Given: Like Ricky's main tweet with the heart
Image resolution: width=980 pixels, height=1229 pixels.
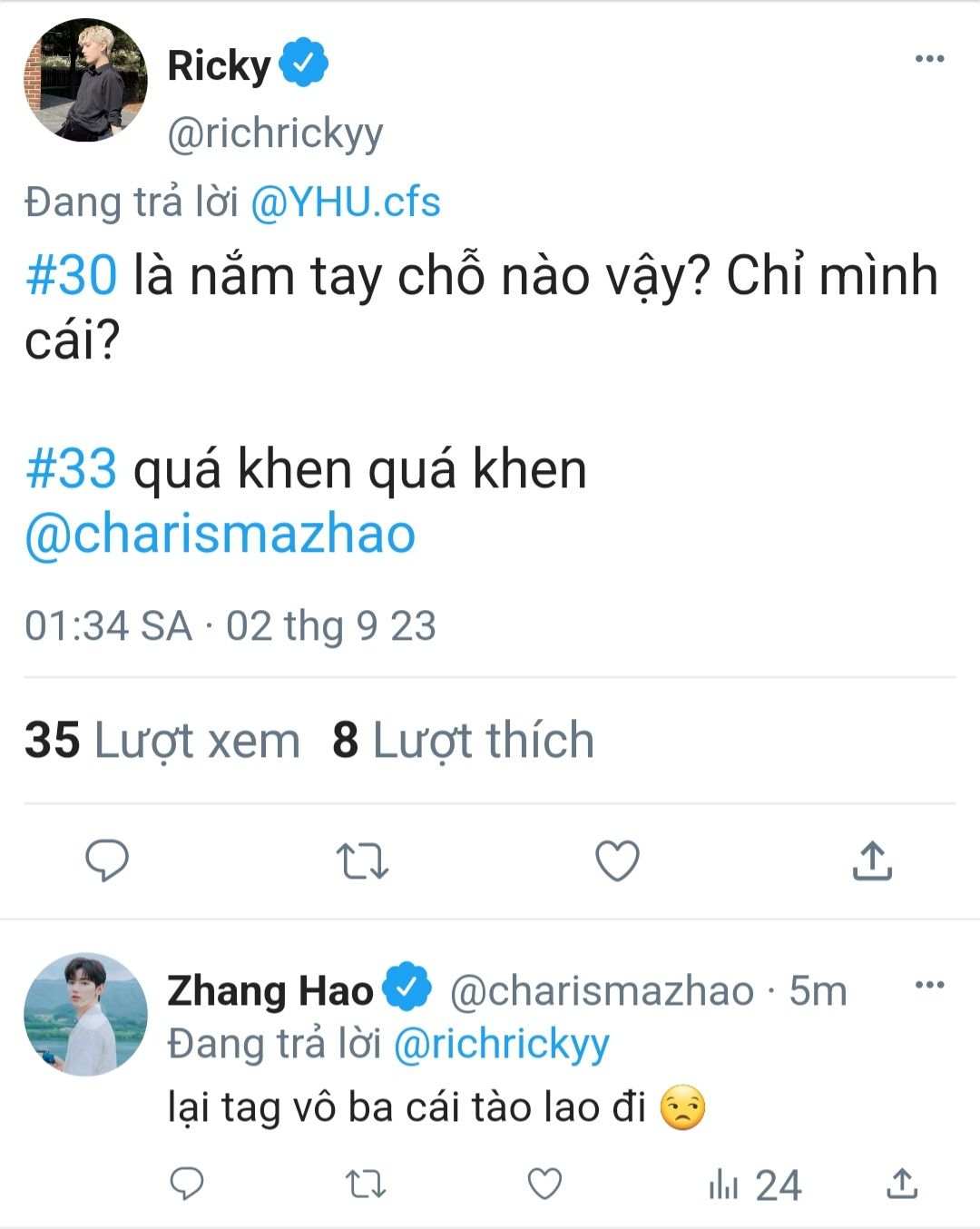Looking at the screenshot, I should pyautogui.click(x=617, y=860).
